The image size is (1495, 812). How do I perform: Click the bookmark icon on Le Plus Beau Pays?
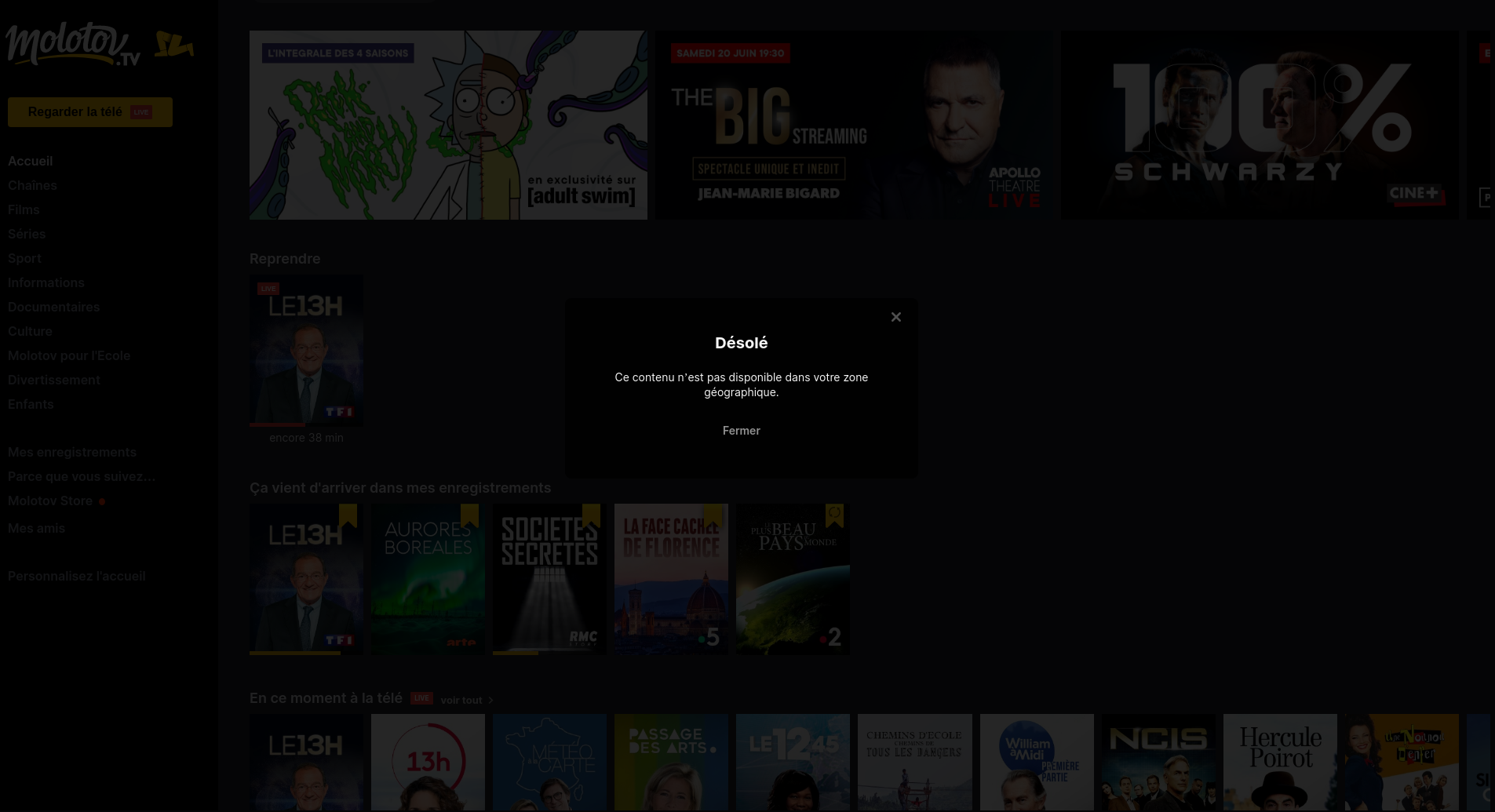834,515
